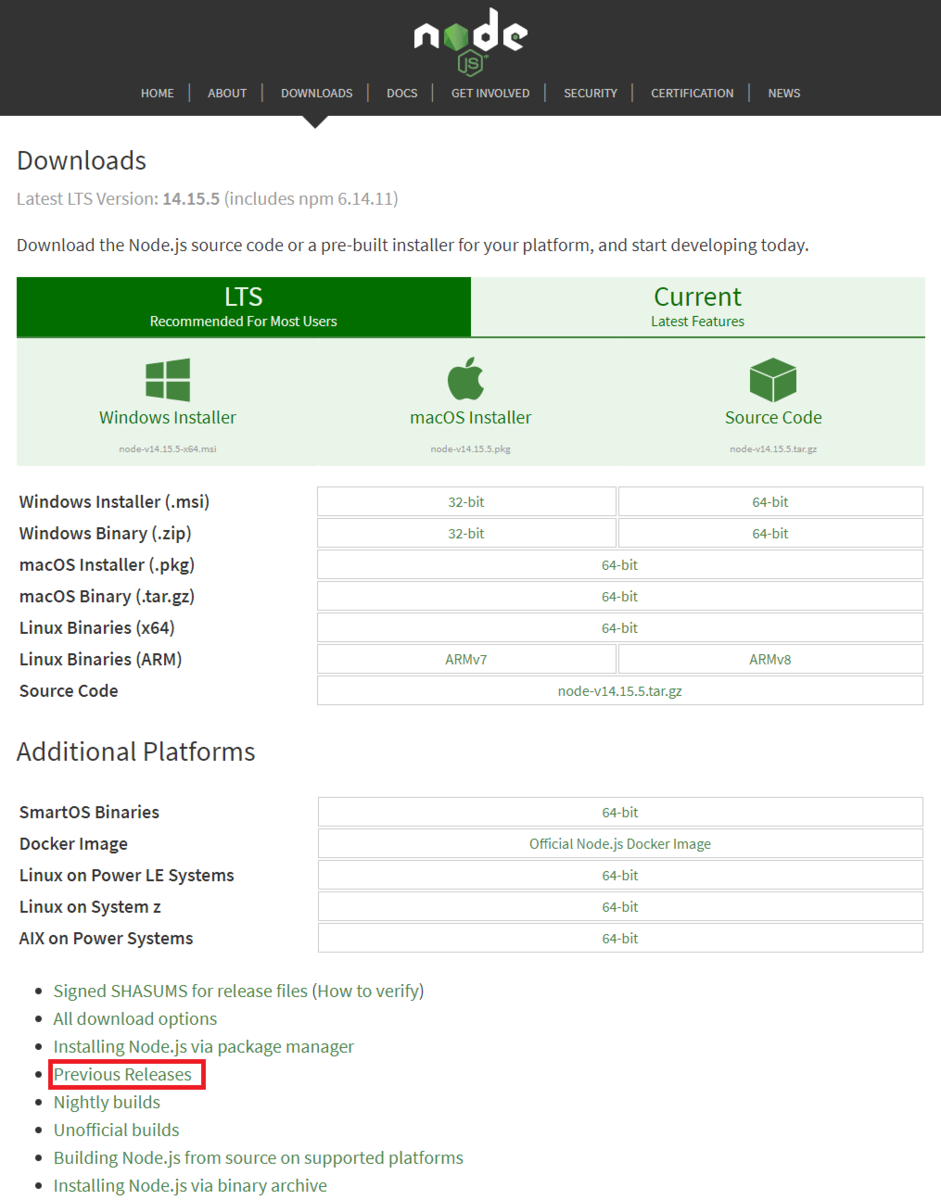Open Official Node.js Docker Image link
Viewport: 941px width, 1200px height.
620,844
